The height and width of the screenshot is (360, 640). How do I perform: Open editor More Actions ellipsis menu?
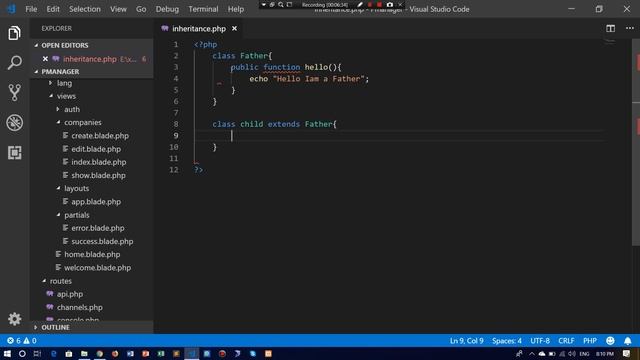[x=630, y=29]
